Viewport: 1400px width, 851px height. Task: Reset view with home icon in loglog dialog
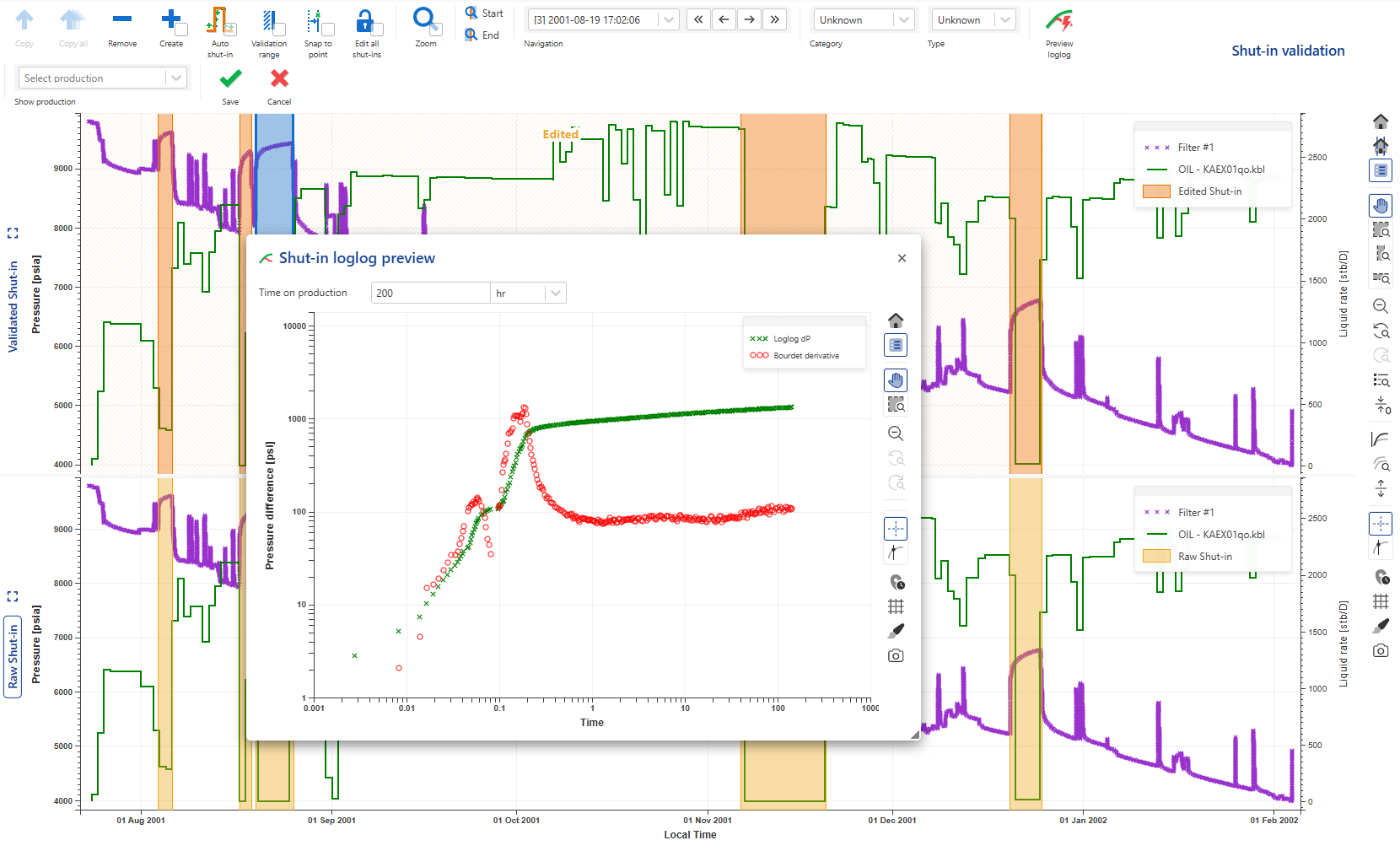[896, 320]
